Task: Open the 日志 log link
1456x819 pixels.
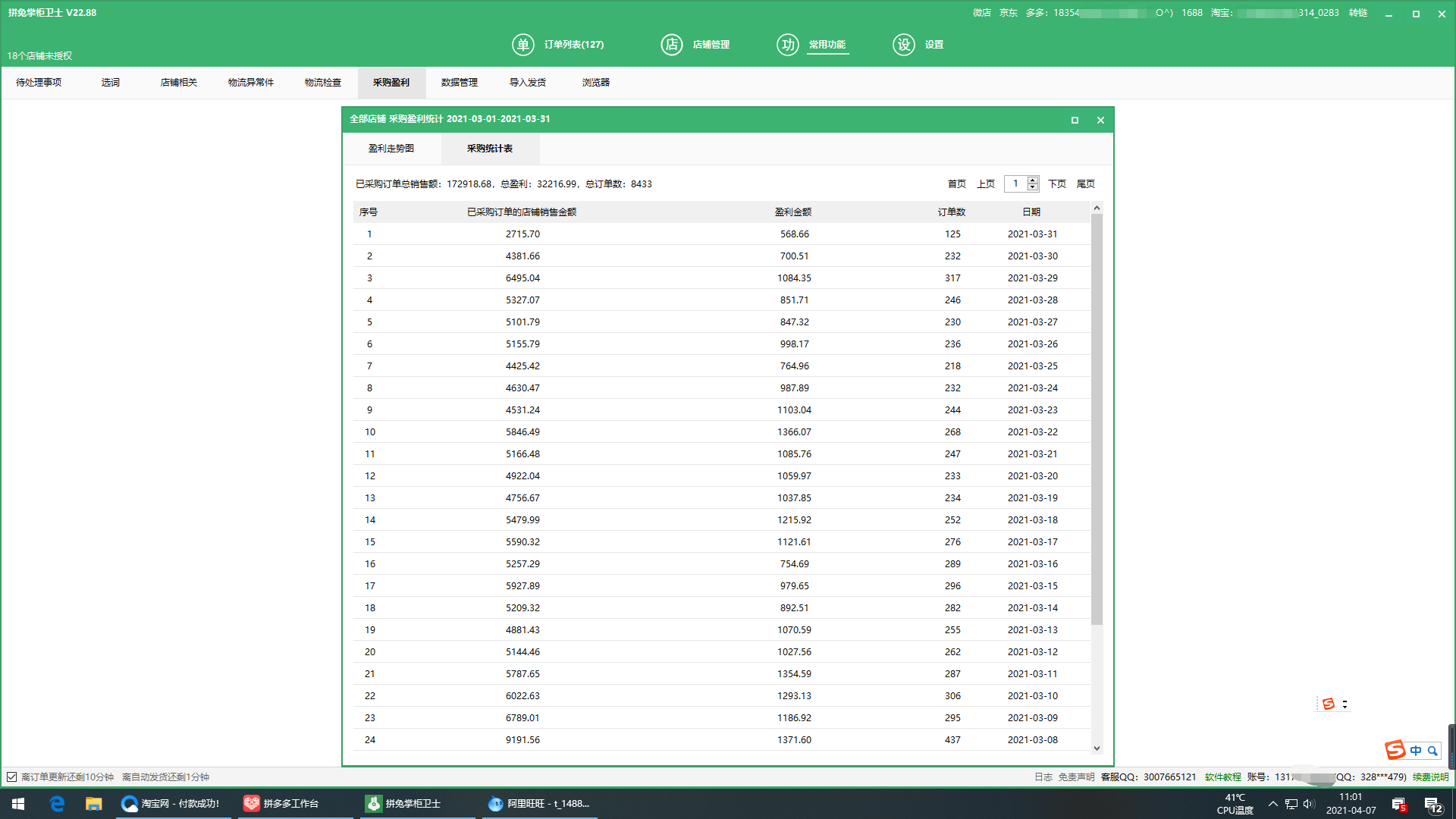Action: point(1043,777)
